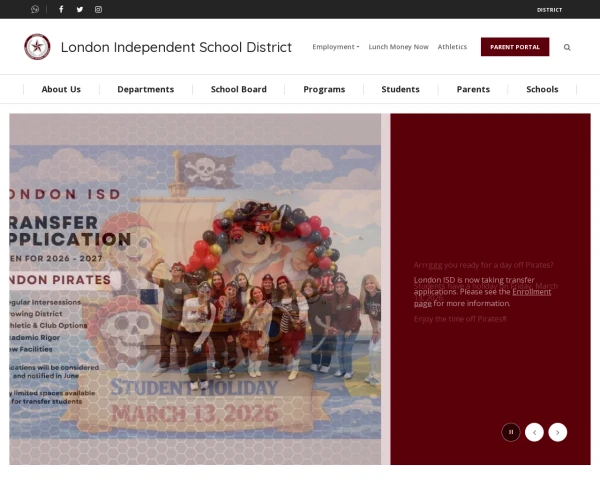Click the globe icon in top bar
600x480 pixels.
pos(35,9)
